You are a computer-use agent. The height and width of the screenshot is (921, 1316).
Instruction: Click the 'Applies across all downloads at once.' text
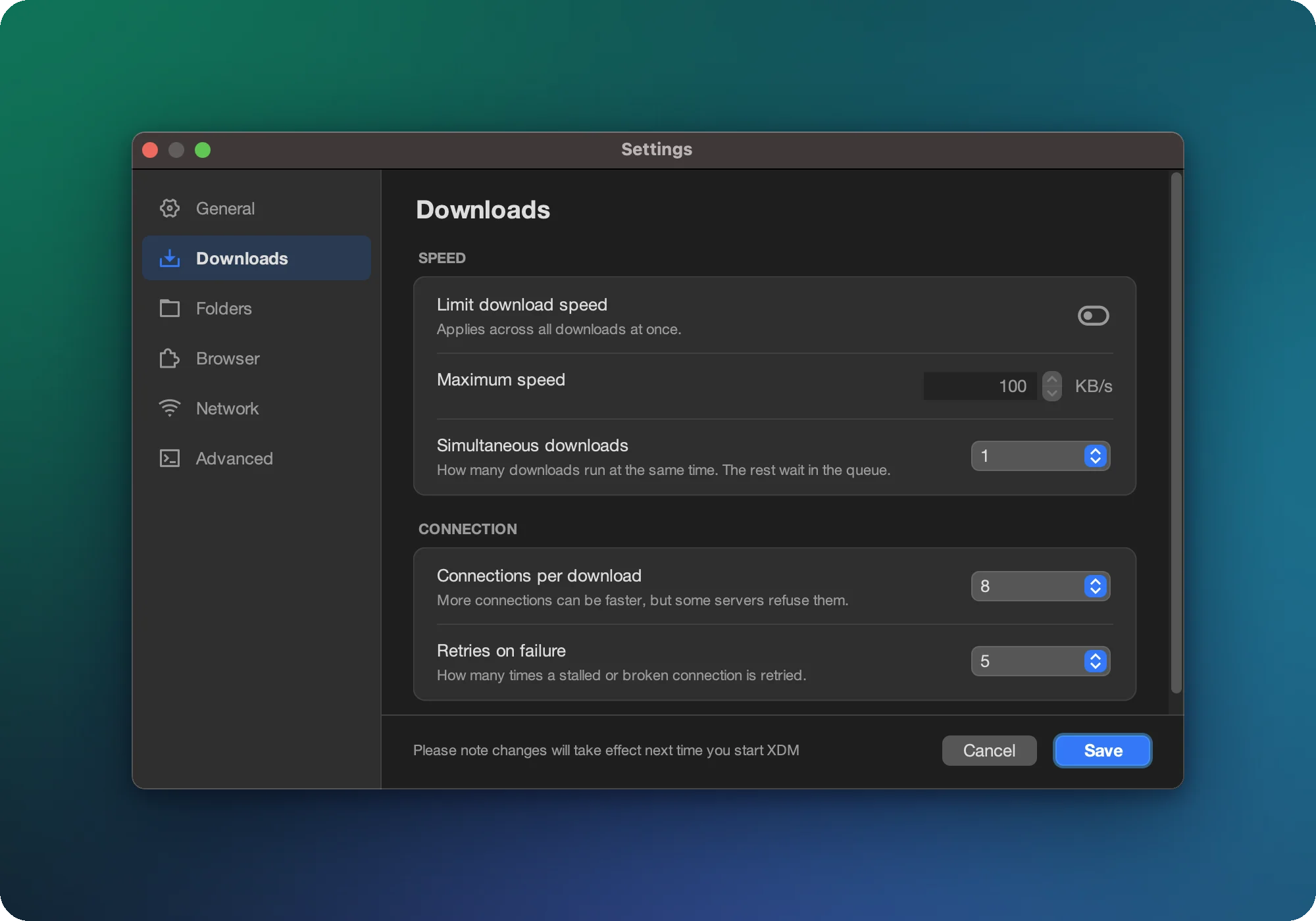coord(559,329)
